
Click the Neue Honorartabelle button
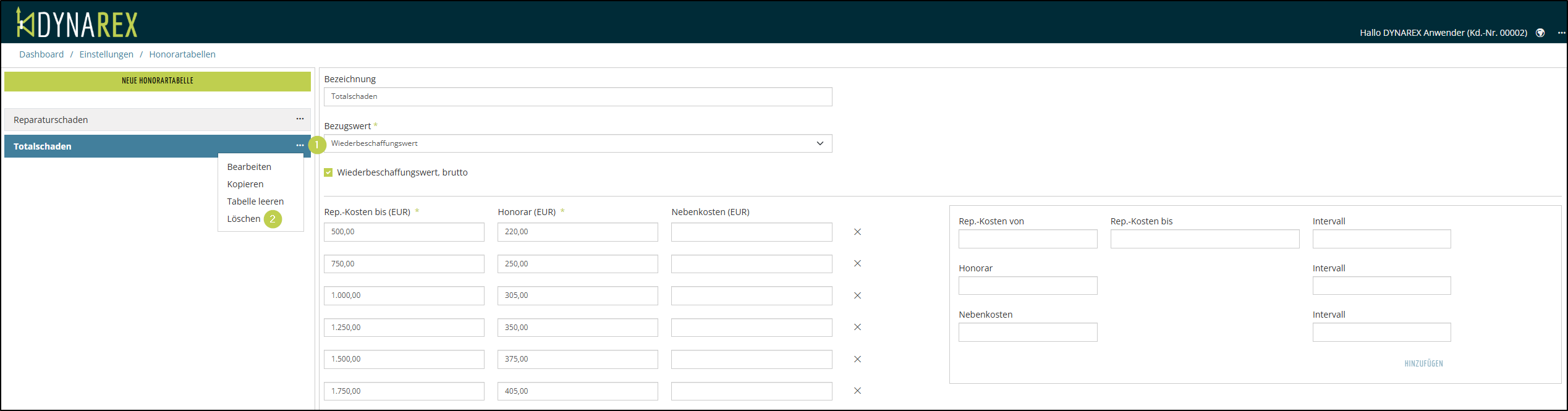158,81
